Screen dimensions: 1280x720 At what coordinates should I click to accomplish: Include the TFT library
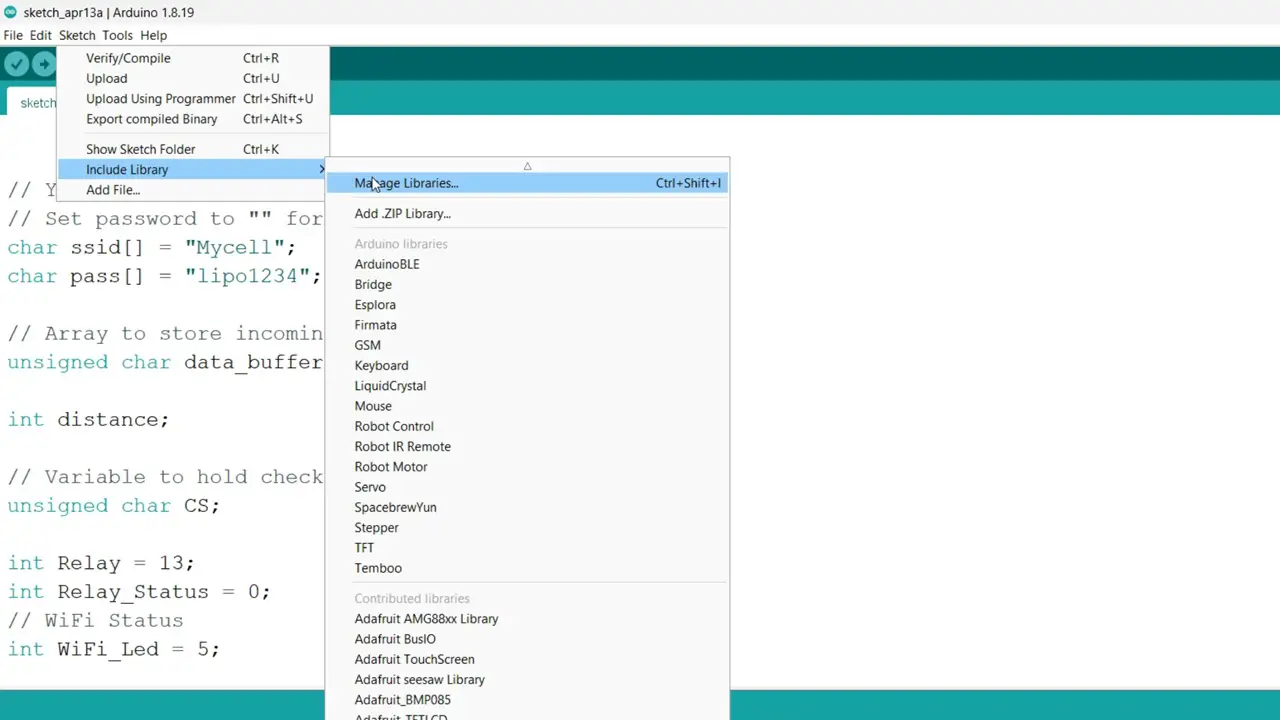[x=527, y=547]
